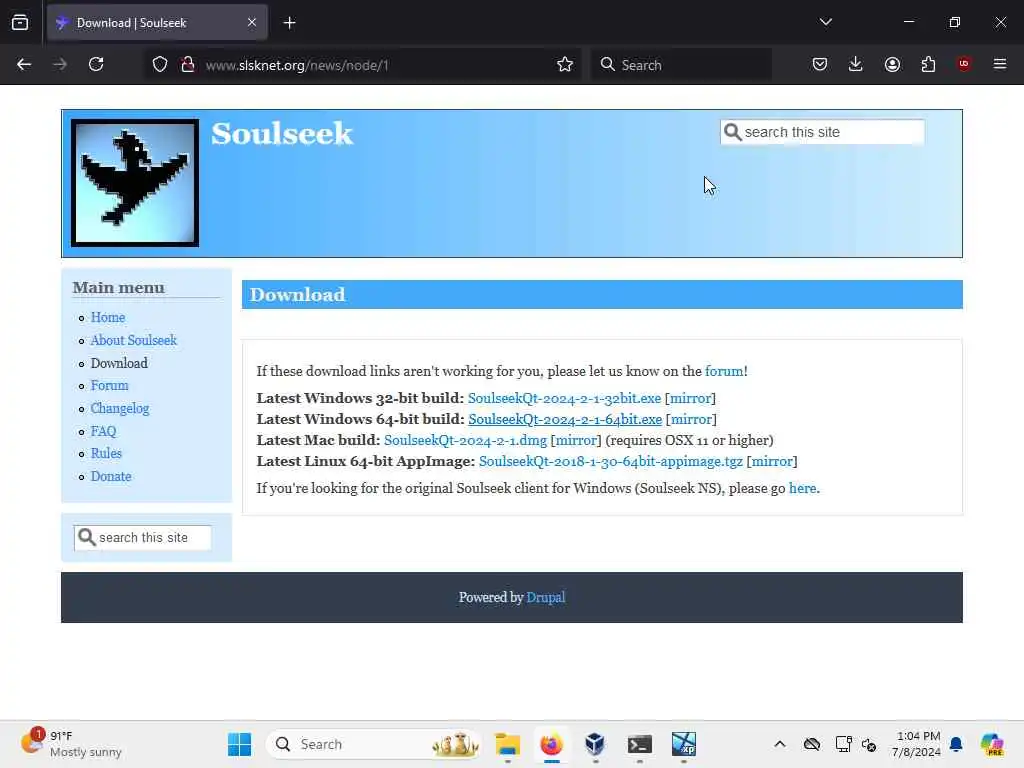
Task: Open the extensions puzzle icon
Action: click(x=928, y=64)
